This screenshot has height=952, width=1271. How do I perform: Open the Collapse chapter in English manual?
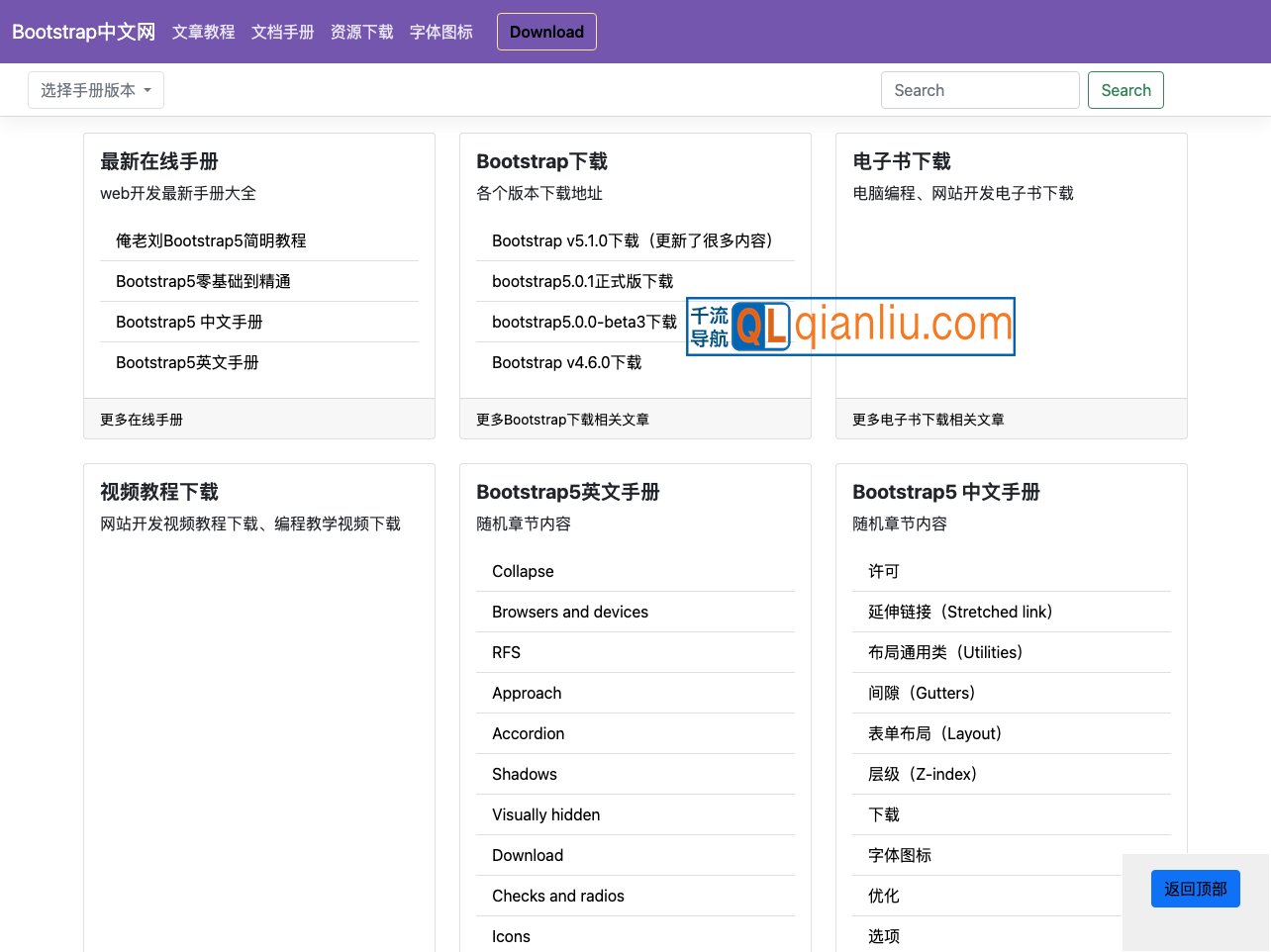pyautogui.click(x=523, y=571)
